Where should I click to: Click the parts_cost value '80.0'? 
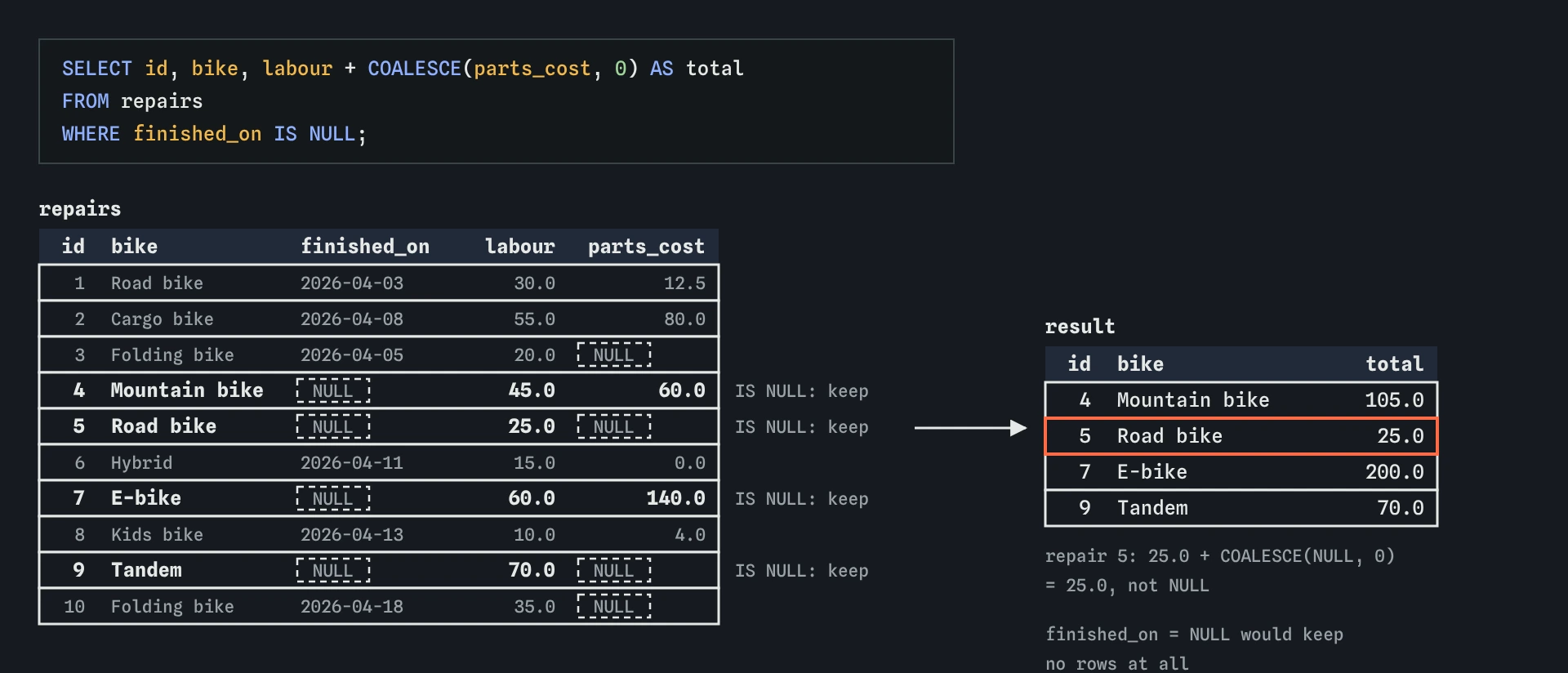click(x=685, y=319)
